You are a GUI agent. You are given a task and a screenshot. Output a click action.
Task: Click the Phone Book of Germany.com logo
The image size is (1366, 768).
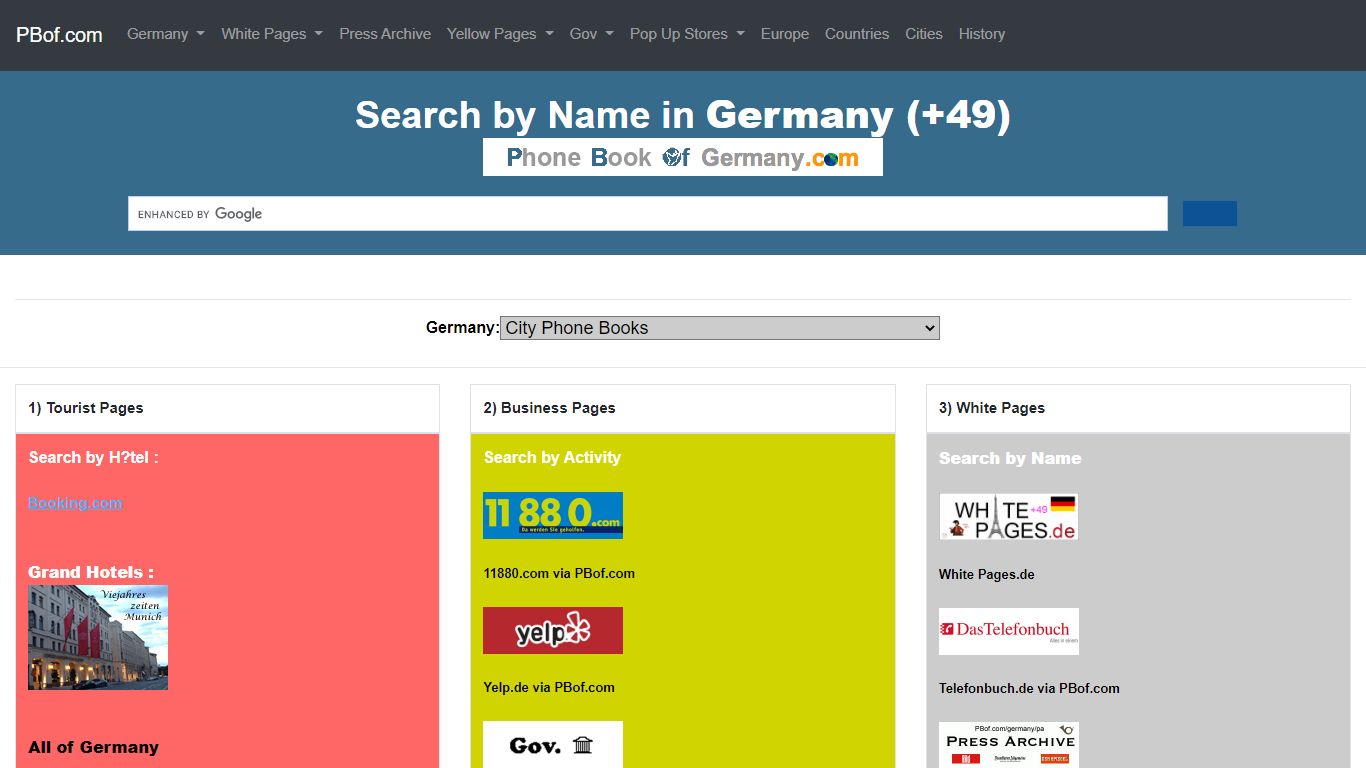click(x=683, y=157)
